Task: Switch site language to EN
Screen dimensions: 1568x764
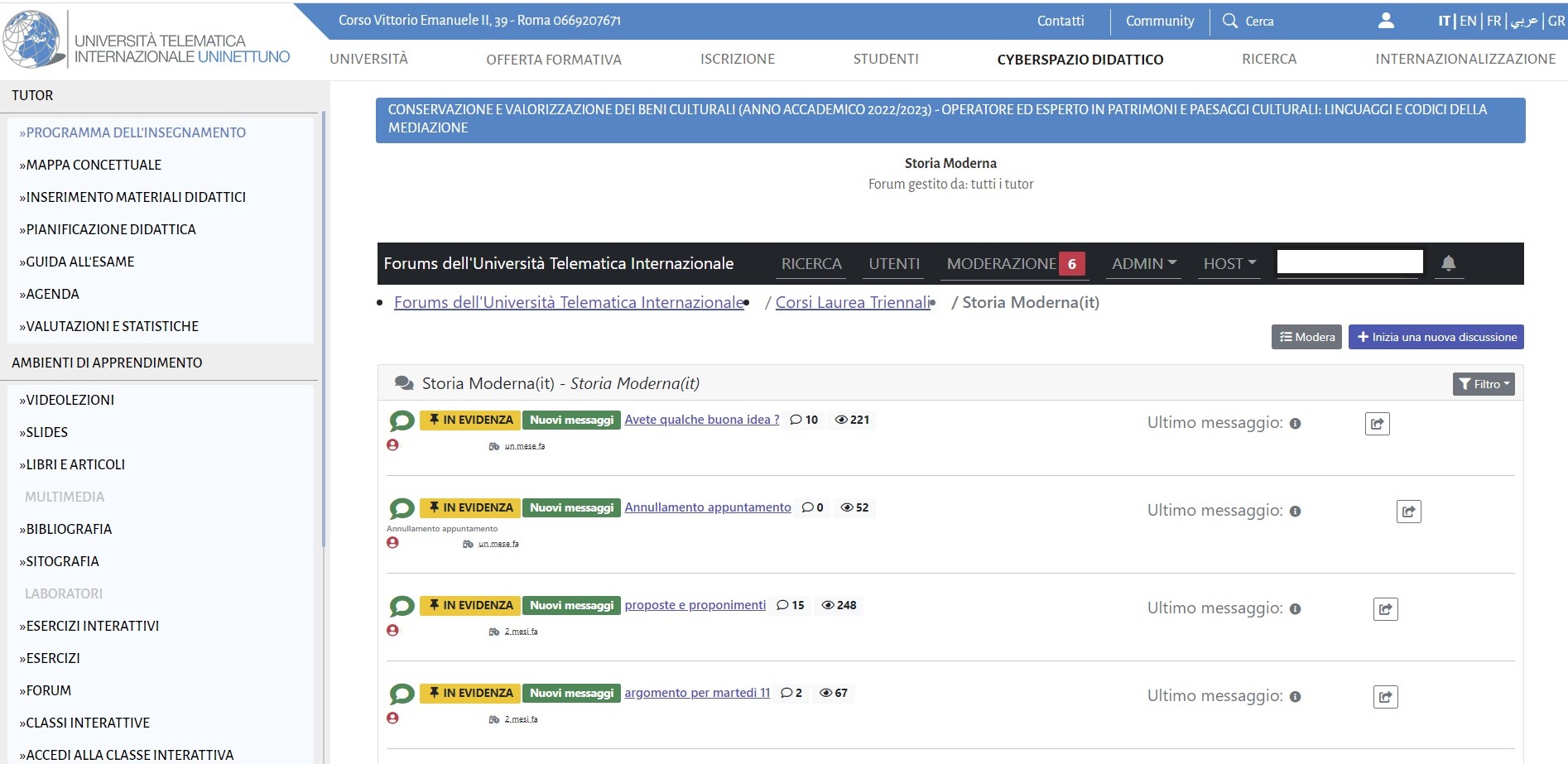Action: click(x=1467, y=21)
